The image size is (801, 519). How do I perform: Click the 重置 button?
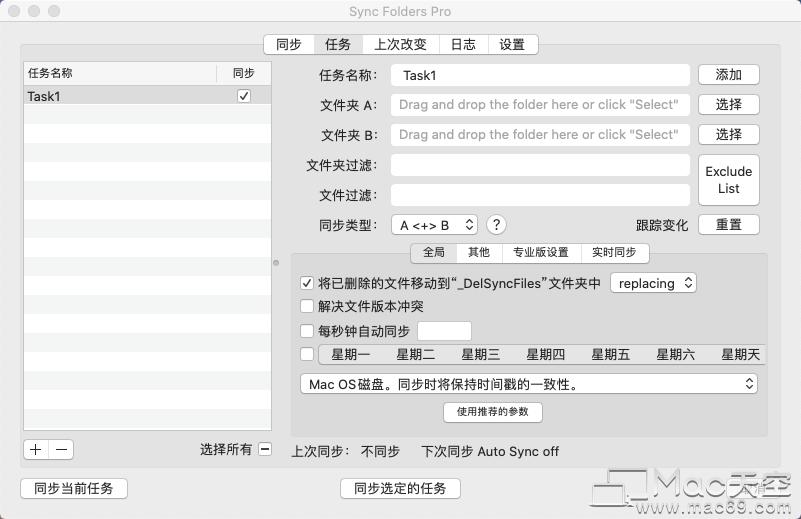(x=728, y=225)
